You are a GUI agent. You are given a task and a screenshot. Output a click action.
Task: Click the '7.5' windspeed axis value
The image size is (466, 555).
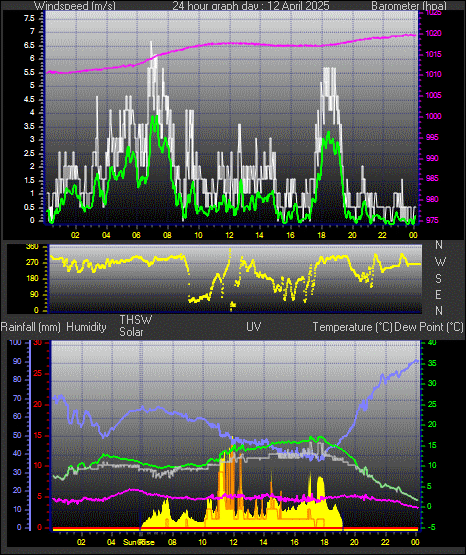tap(29, 18)
